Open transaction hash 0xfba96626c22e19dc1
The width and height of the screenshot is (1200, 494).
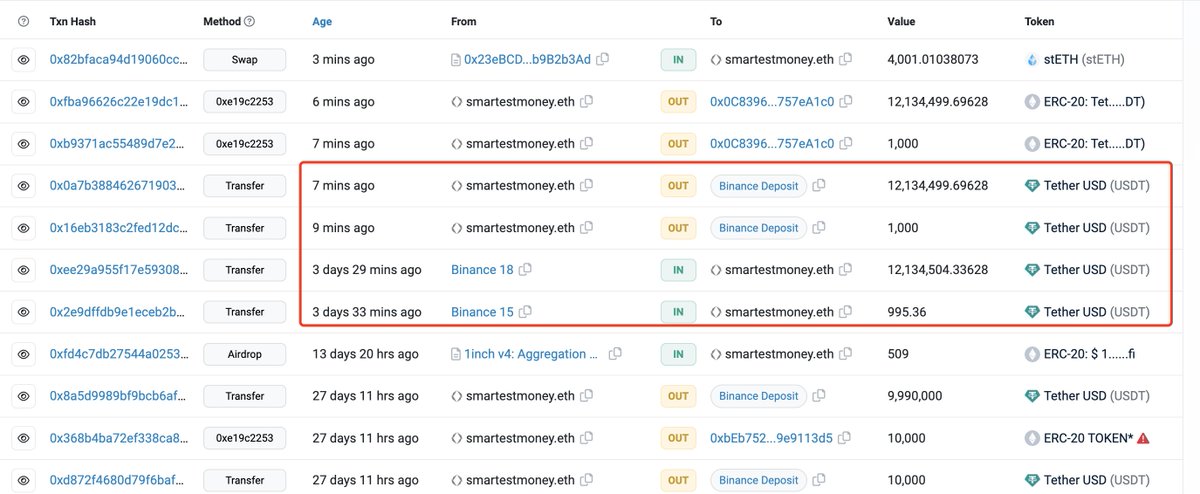118,102
